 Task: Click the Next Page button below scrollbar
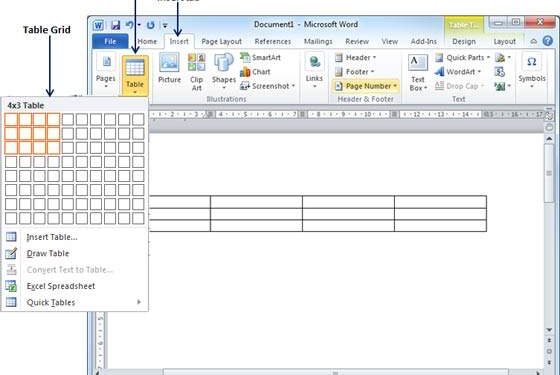point(549,363)
